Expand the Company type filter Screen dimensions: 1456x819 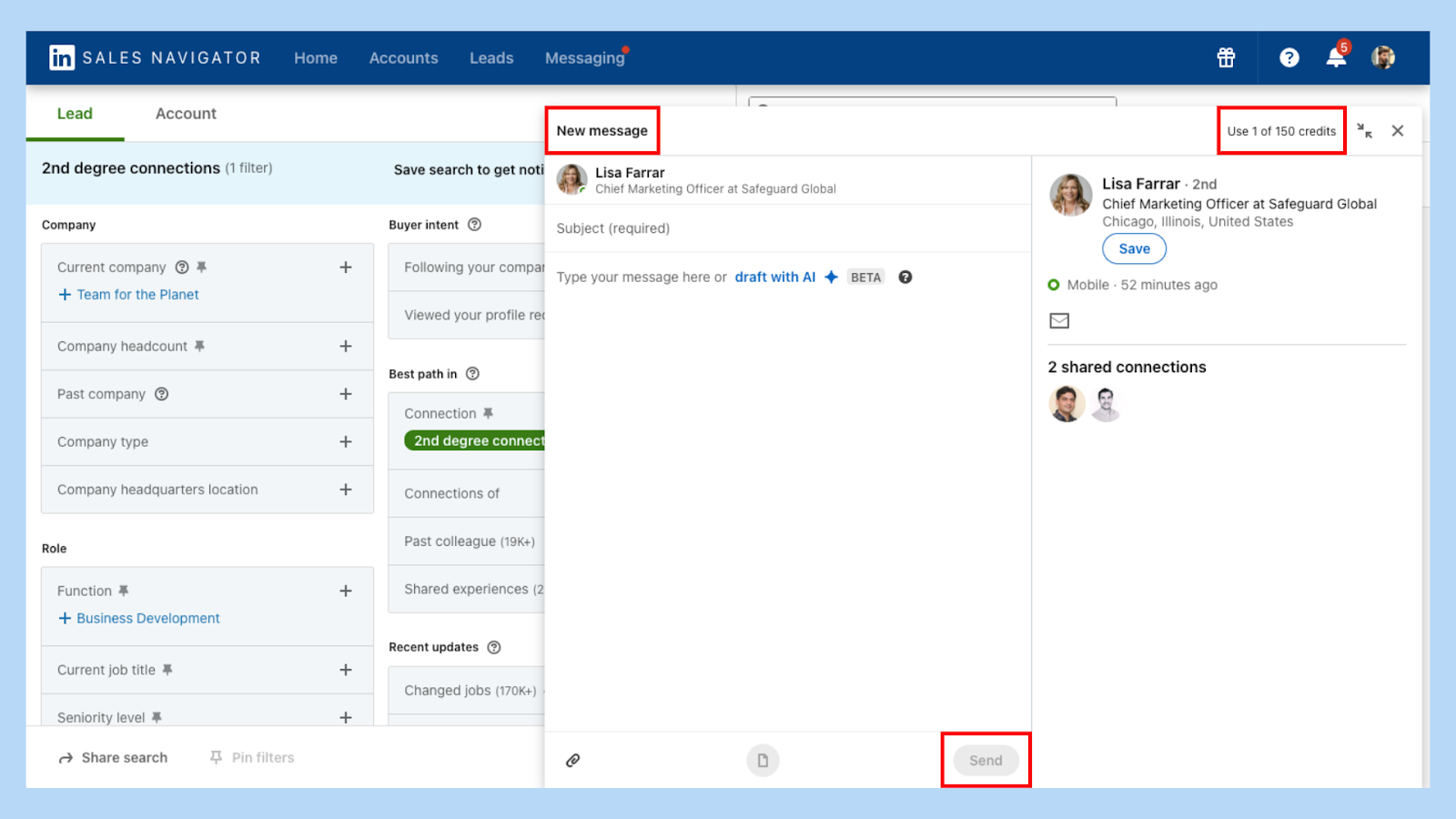[346, 441]
